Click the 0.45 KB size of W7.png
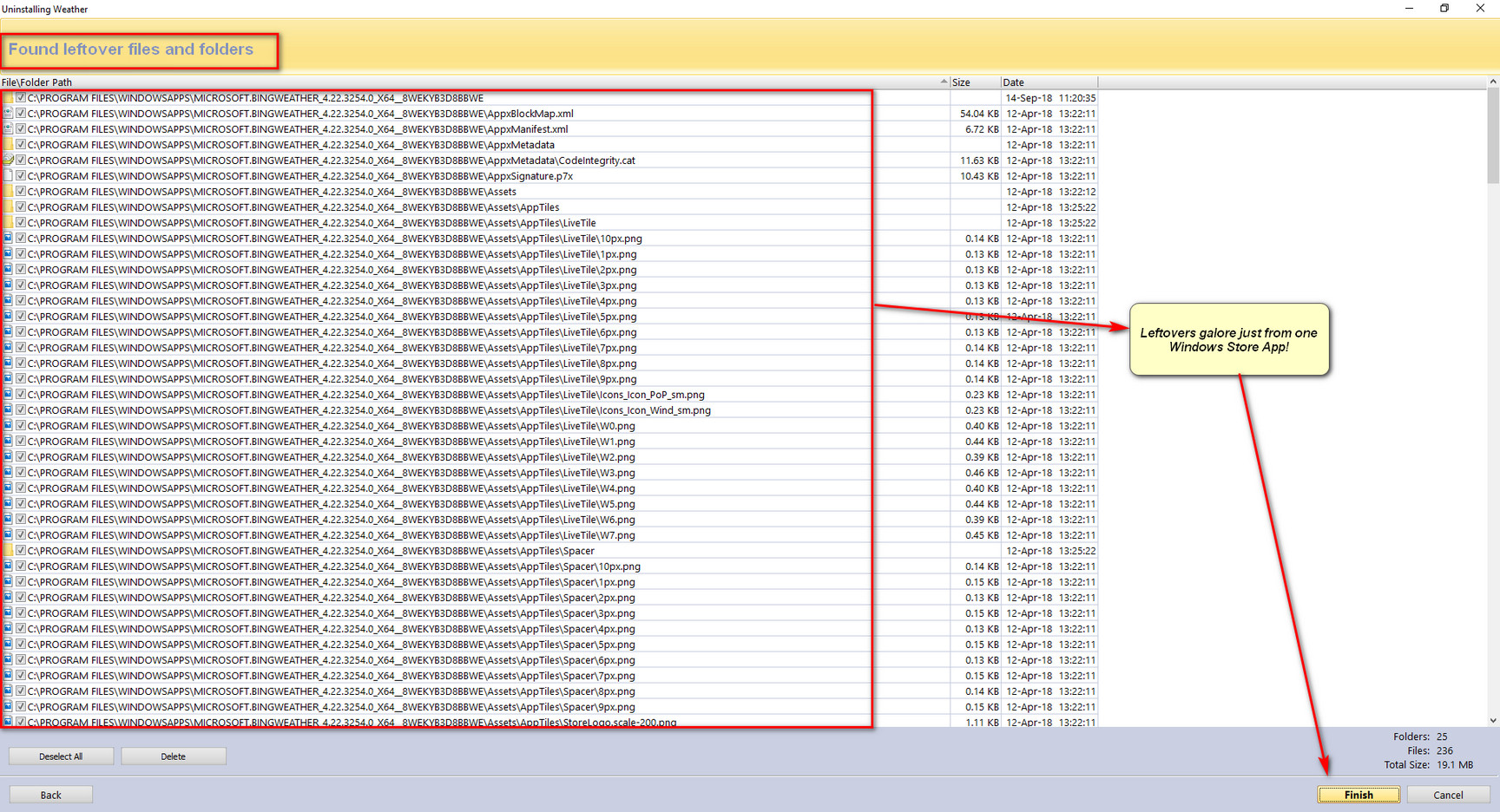Viewport: 1500px width, 812px height. [982, 535]
